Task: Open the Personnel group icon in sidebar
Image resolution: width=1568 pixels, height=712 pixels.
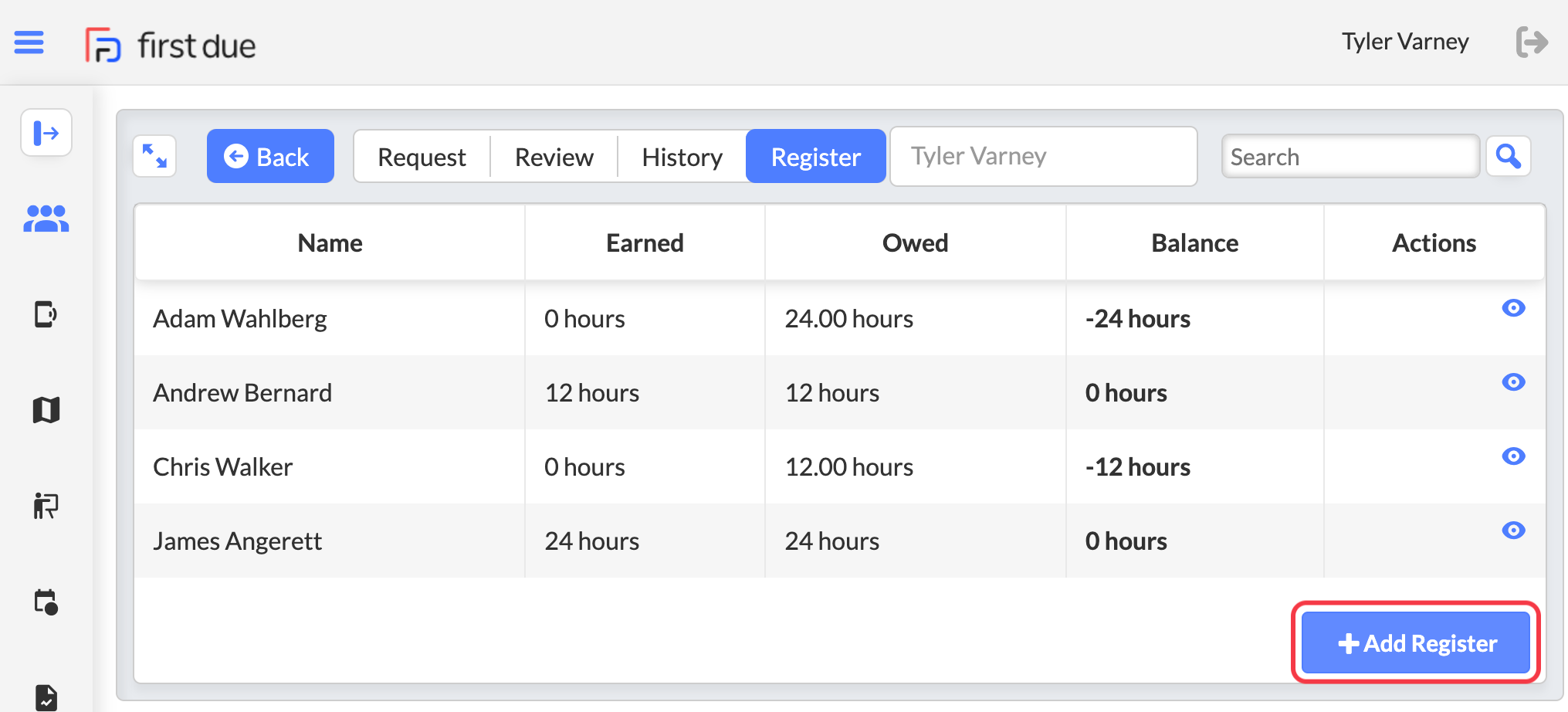Action: [x=46, y=219]
